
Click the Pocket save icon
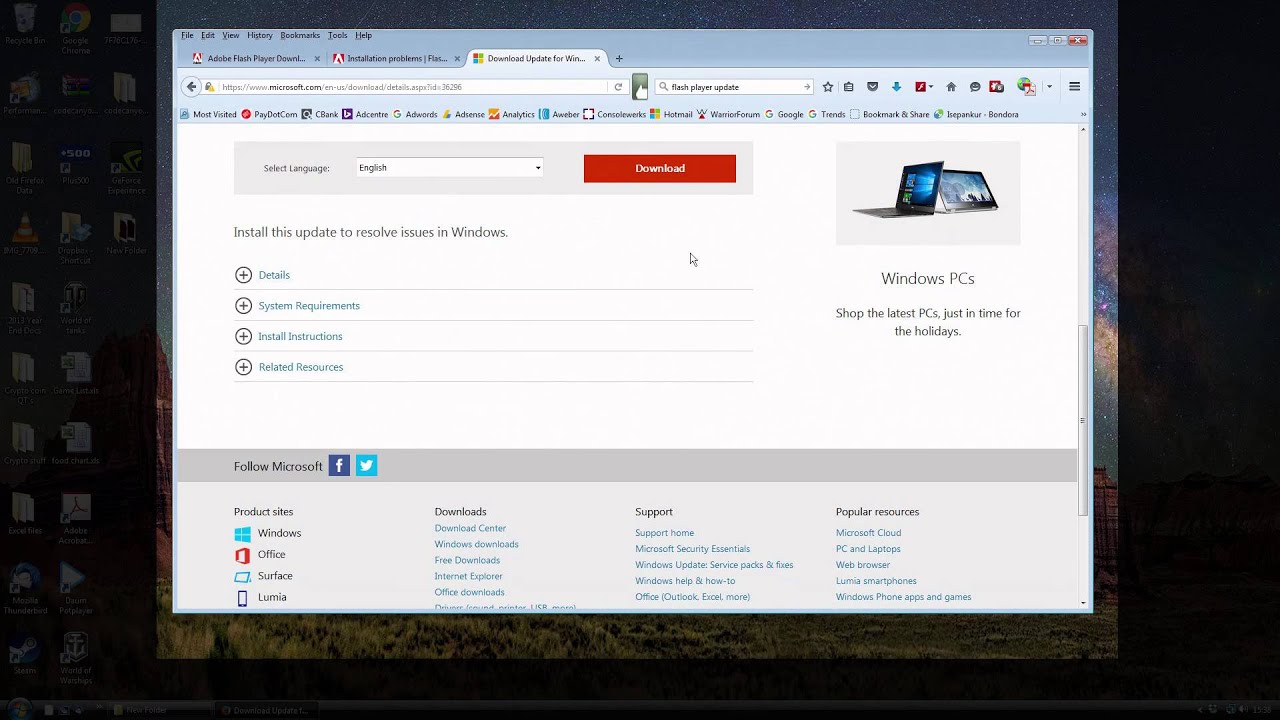click(x=872, y=87)
